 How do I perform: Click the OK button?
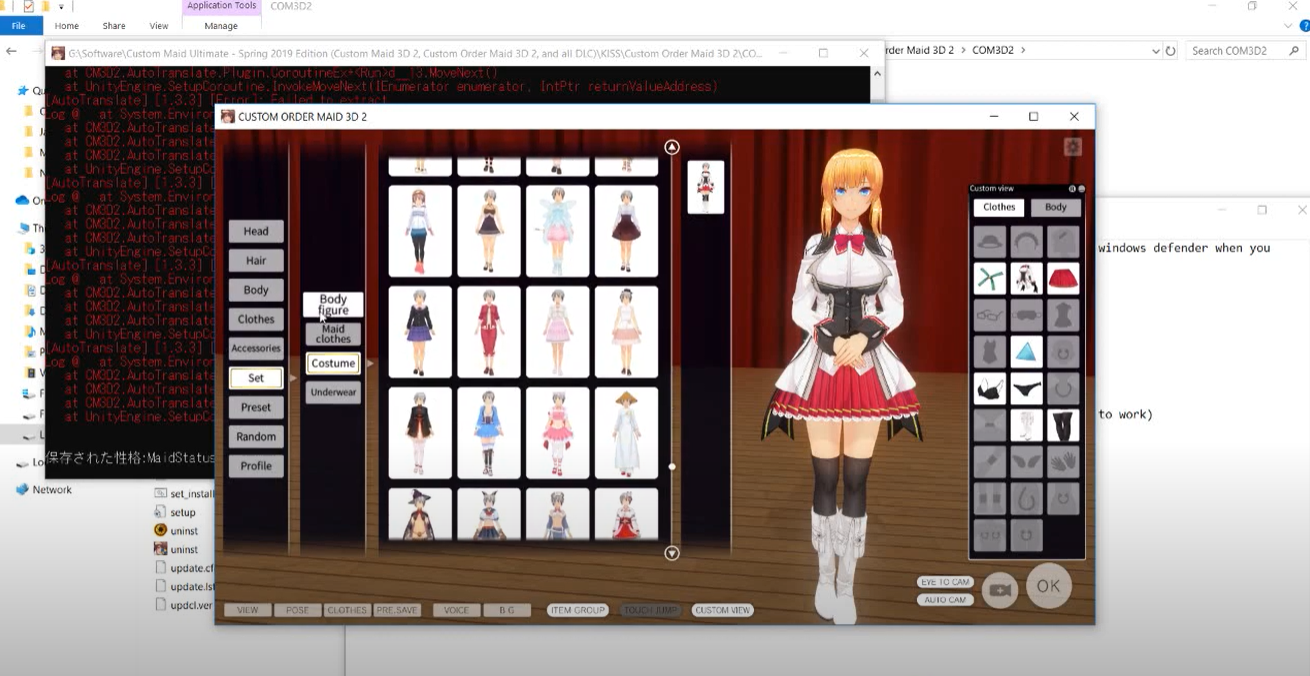(1048, 587)
